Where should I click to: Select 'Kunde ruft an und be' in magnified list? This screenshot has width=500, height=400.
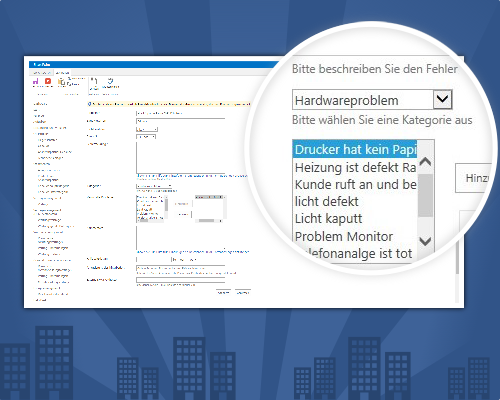pyautogui.click(x=355, y=184)
